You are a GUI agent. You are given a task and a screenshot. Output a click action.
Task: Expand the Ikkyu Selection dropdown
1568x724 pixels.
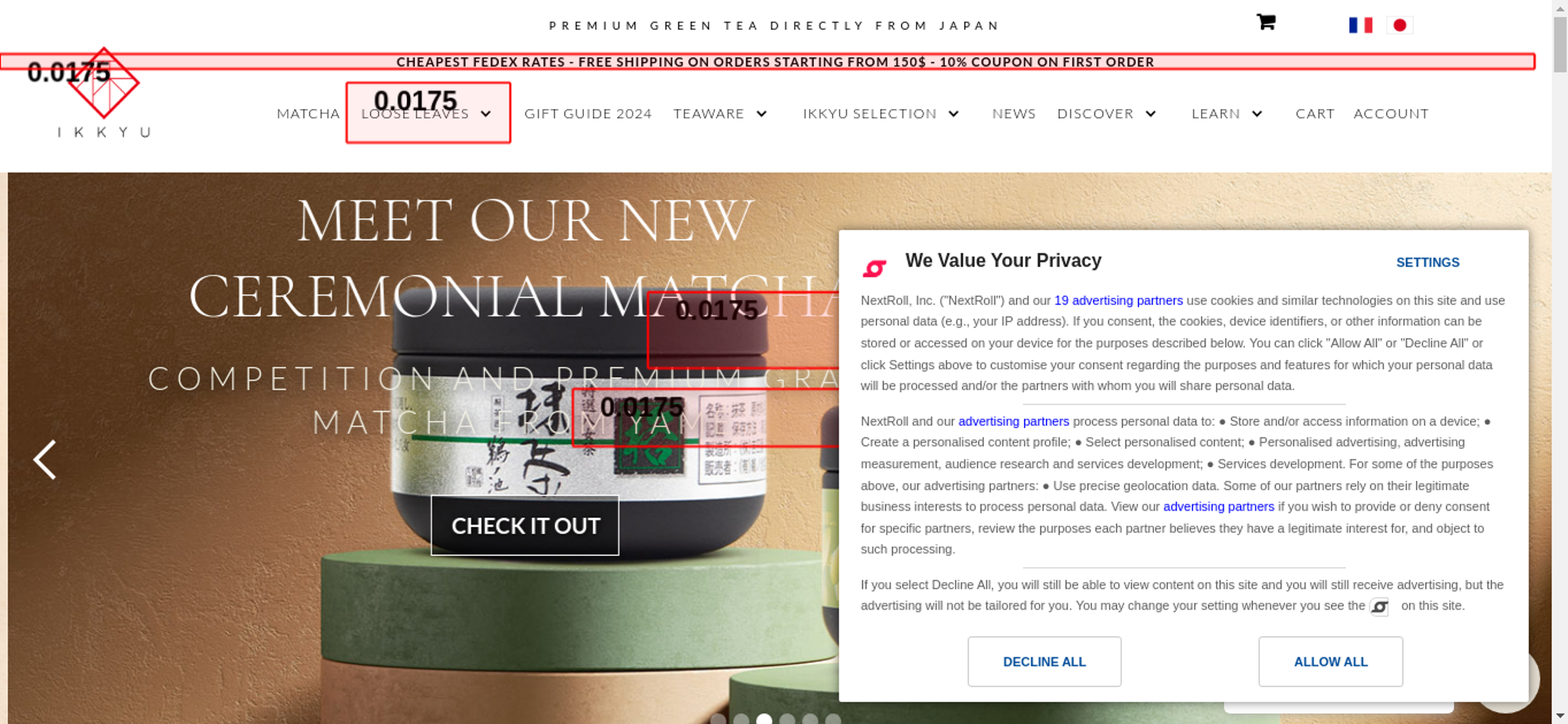coord(953,114)
